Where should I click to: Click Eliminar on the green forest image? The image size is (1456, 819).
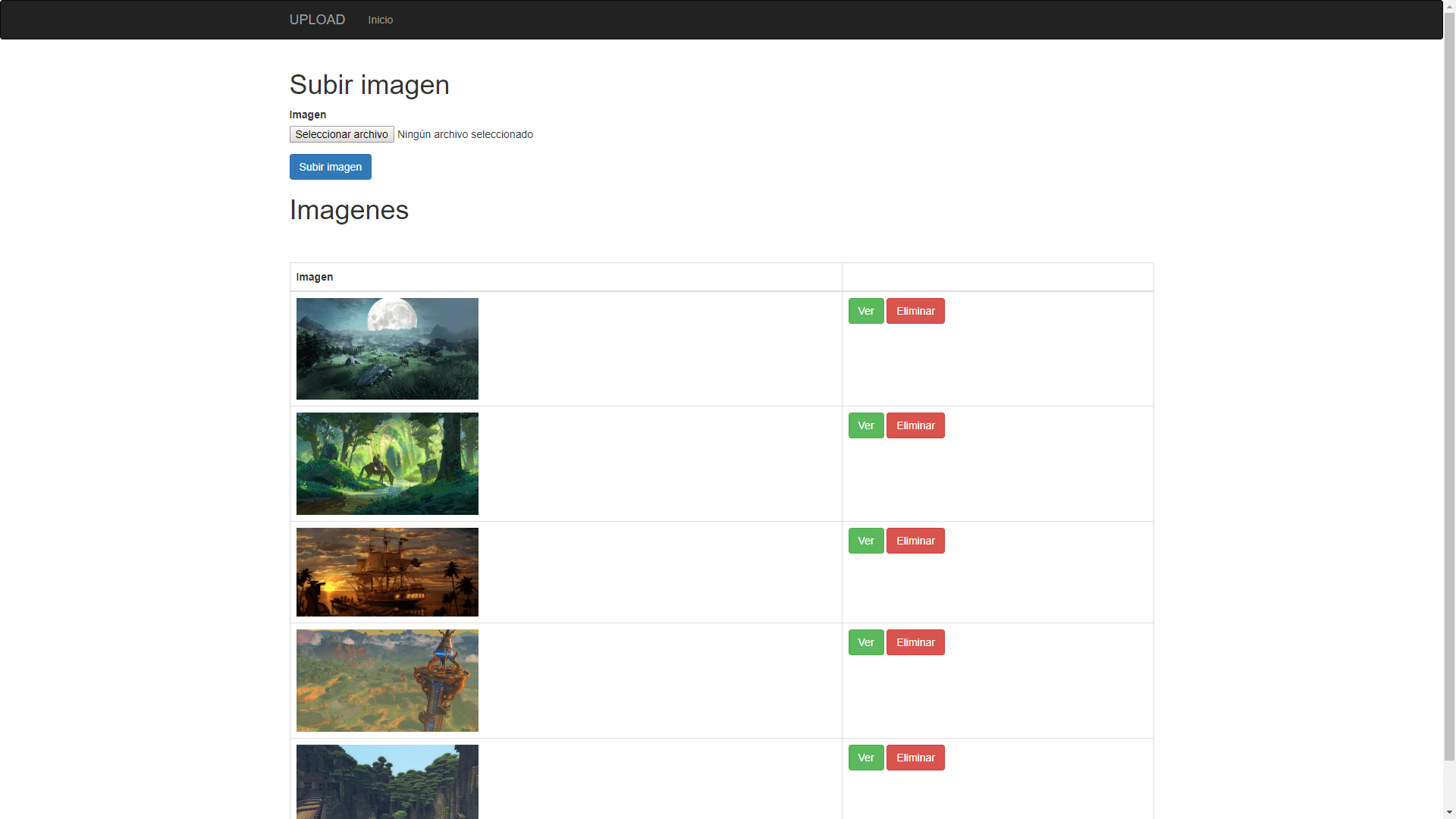[915, 425]
